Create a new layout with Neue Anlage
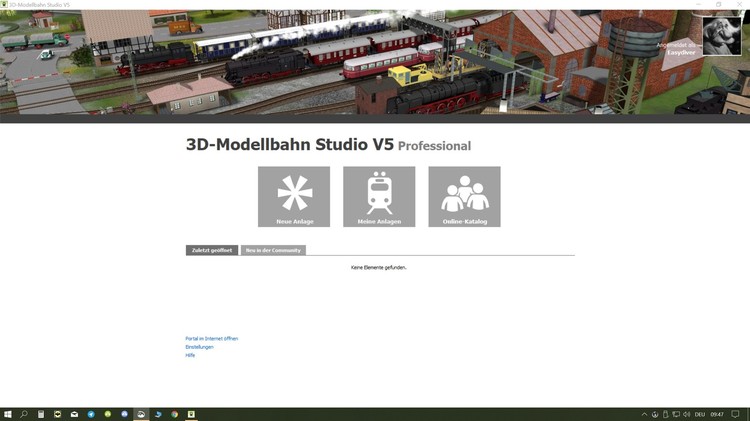This screenshot has width=750, height=421. pos(294,197)
